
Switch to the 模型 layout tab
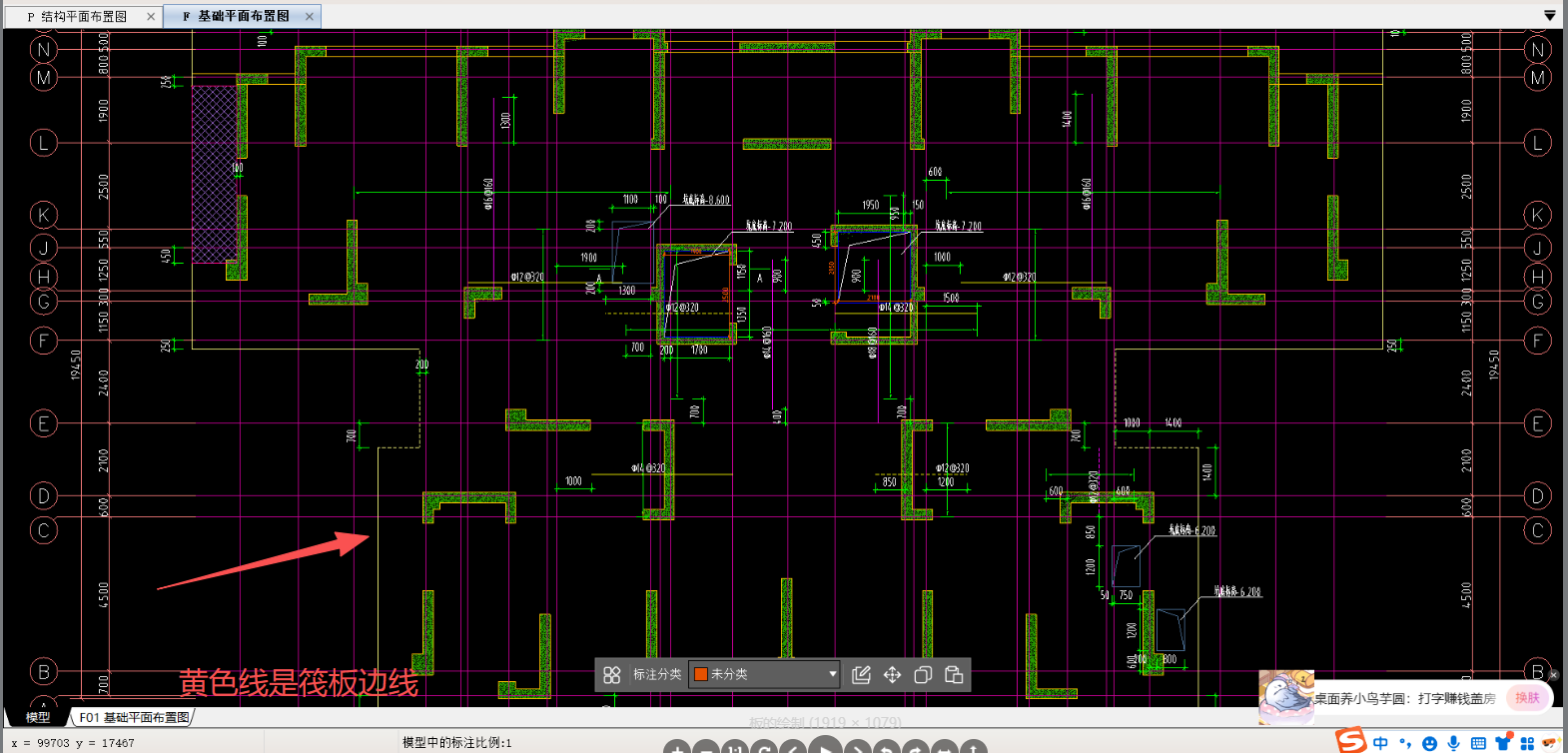[38, 717]
